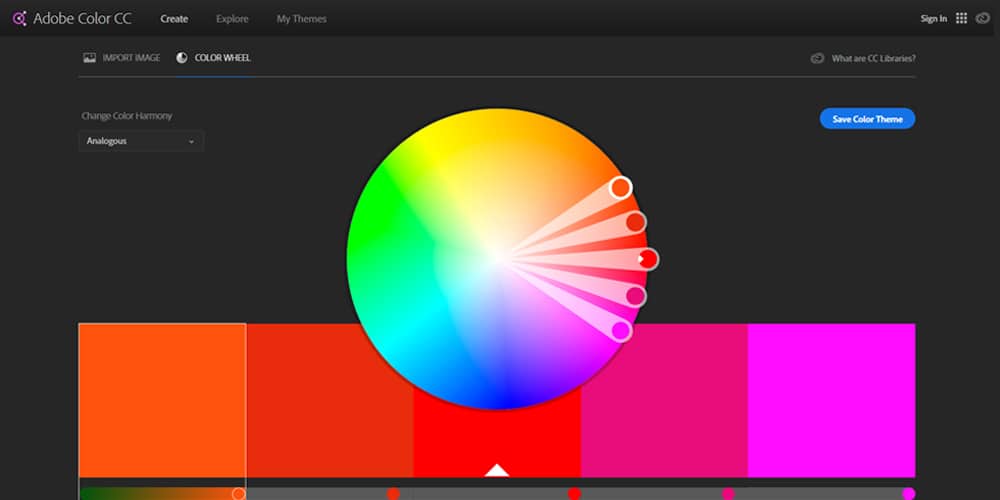The width and height of the screenshot is (1000, 500).
Task: Click the red-orange slider knob below second swatch
Action: tap(393, 494)
